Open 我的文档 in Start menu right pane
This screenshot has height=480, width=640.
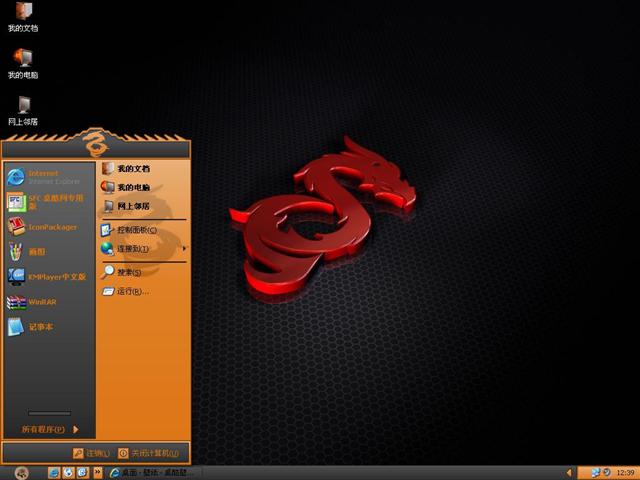pyautogui.click(x=144, y=168)
